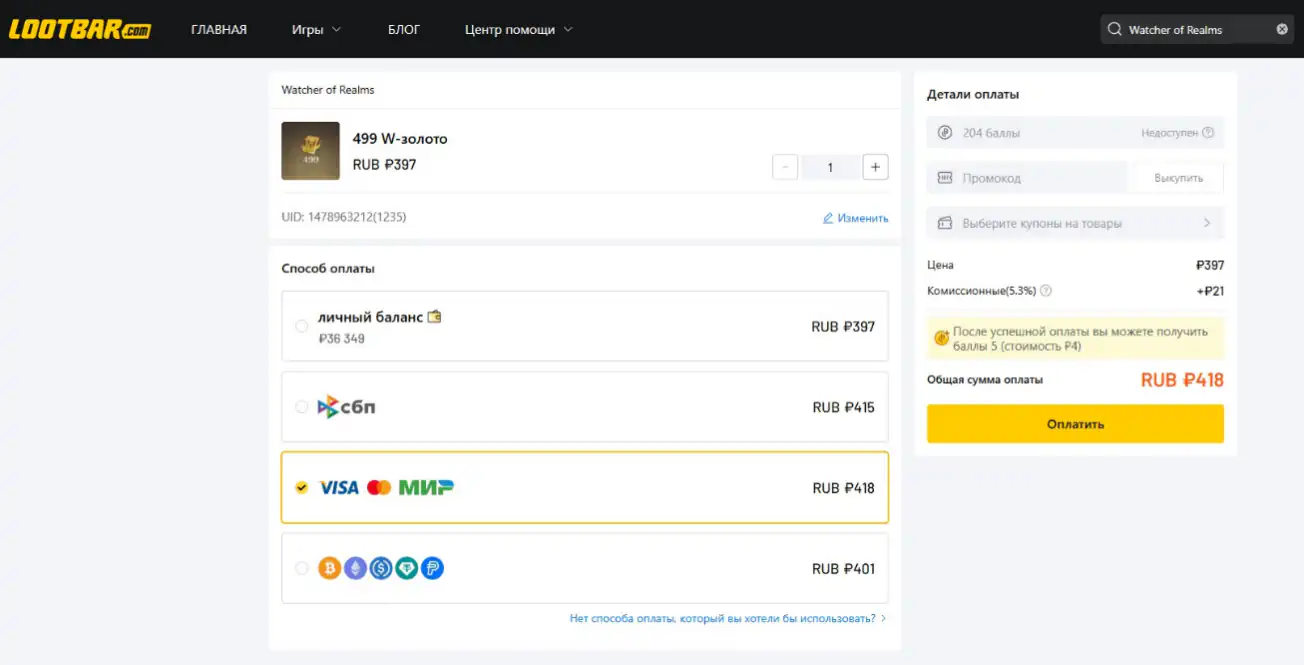Click the help icon next to Недоступен
This screenshot has width=1304, height=665.
(1208, 133)
